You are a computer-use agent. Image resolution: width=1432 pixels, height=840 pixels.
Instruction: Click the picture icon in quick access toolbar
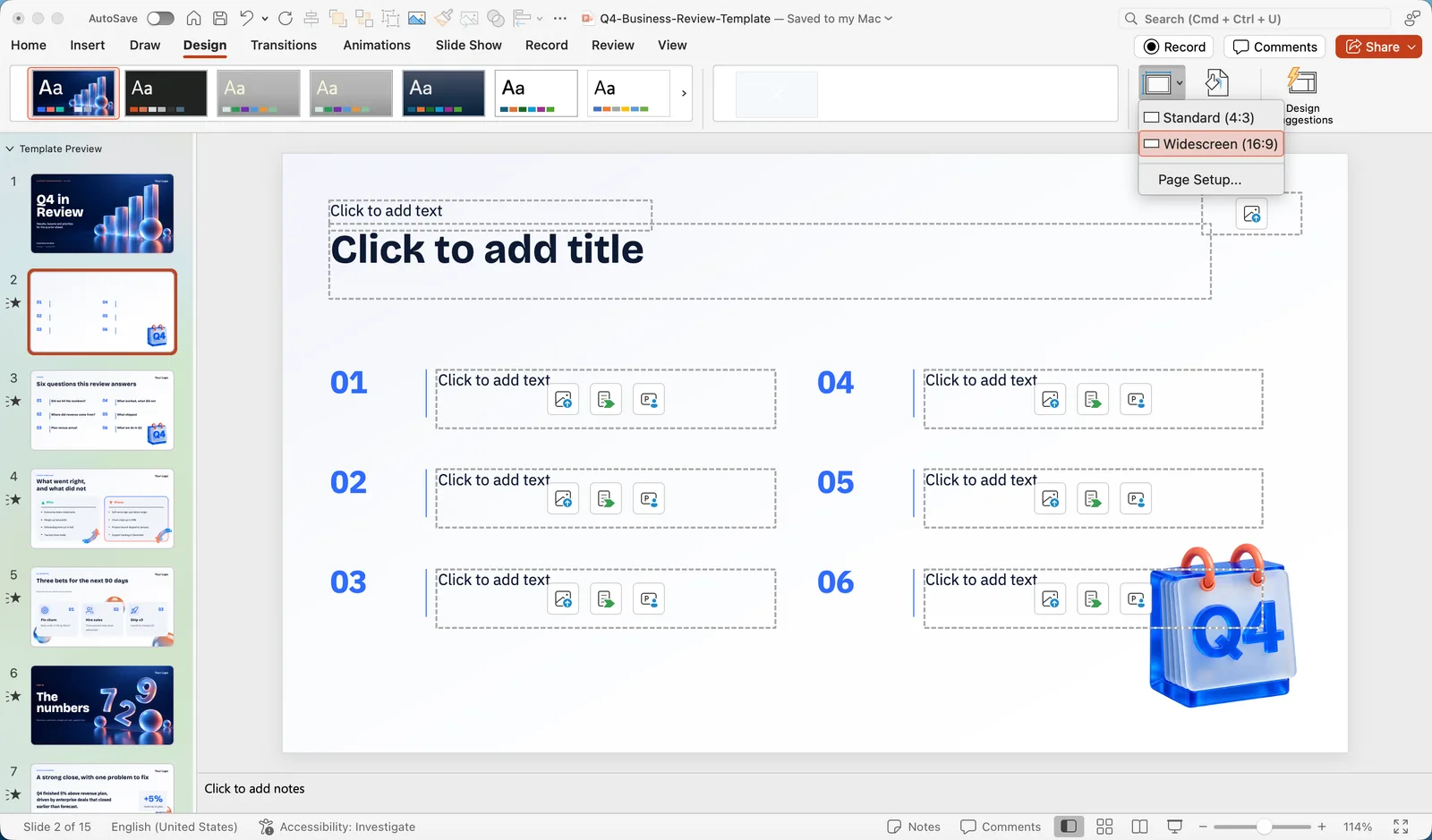click(x=416, y=18)
